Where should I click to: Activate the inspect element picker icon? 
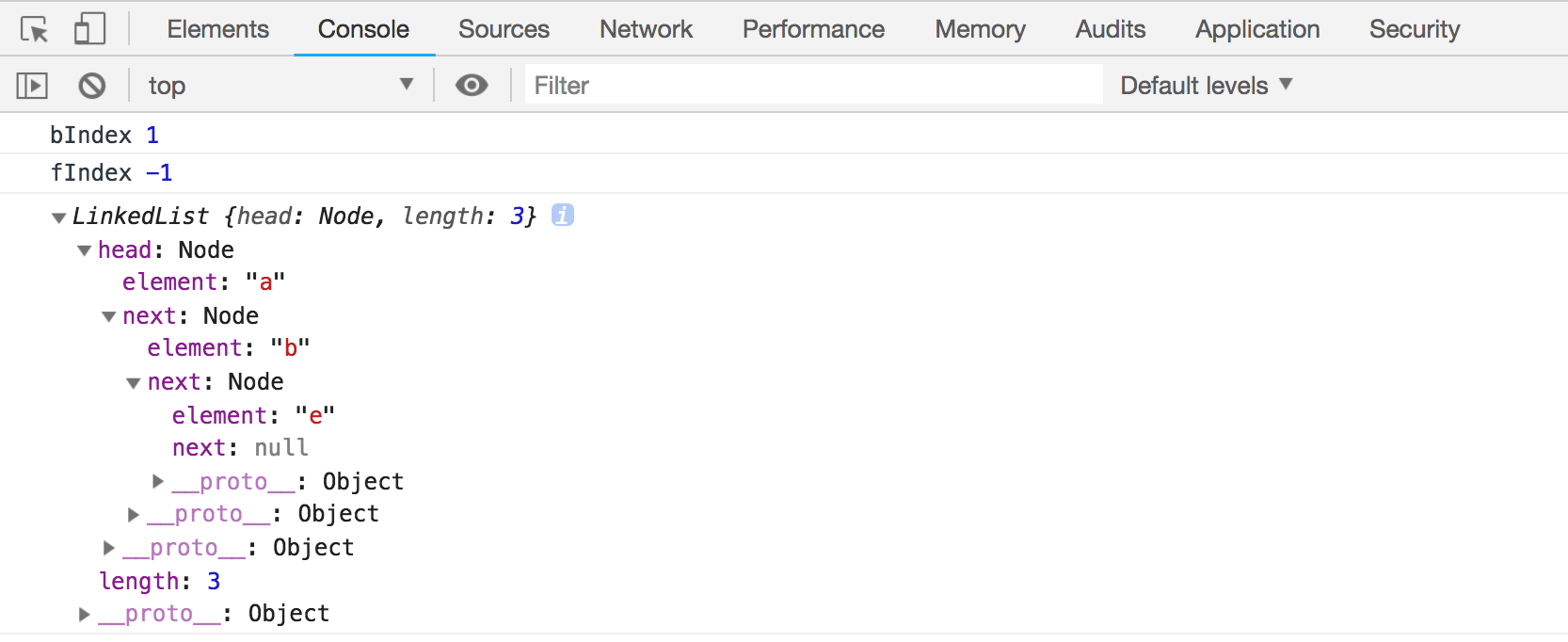tap(35, 29)
